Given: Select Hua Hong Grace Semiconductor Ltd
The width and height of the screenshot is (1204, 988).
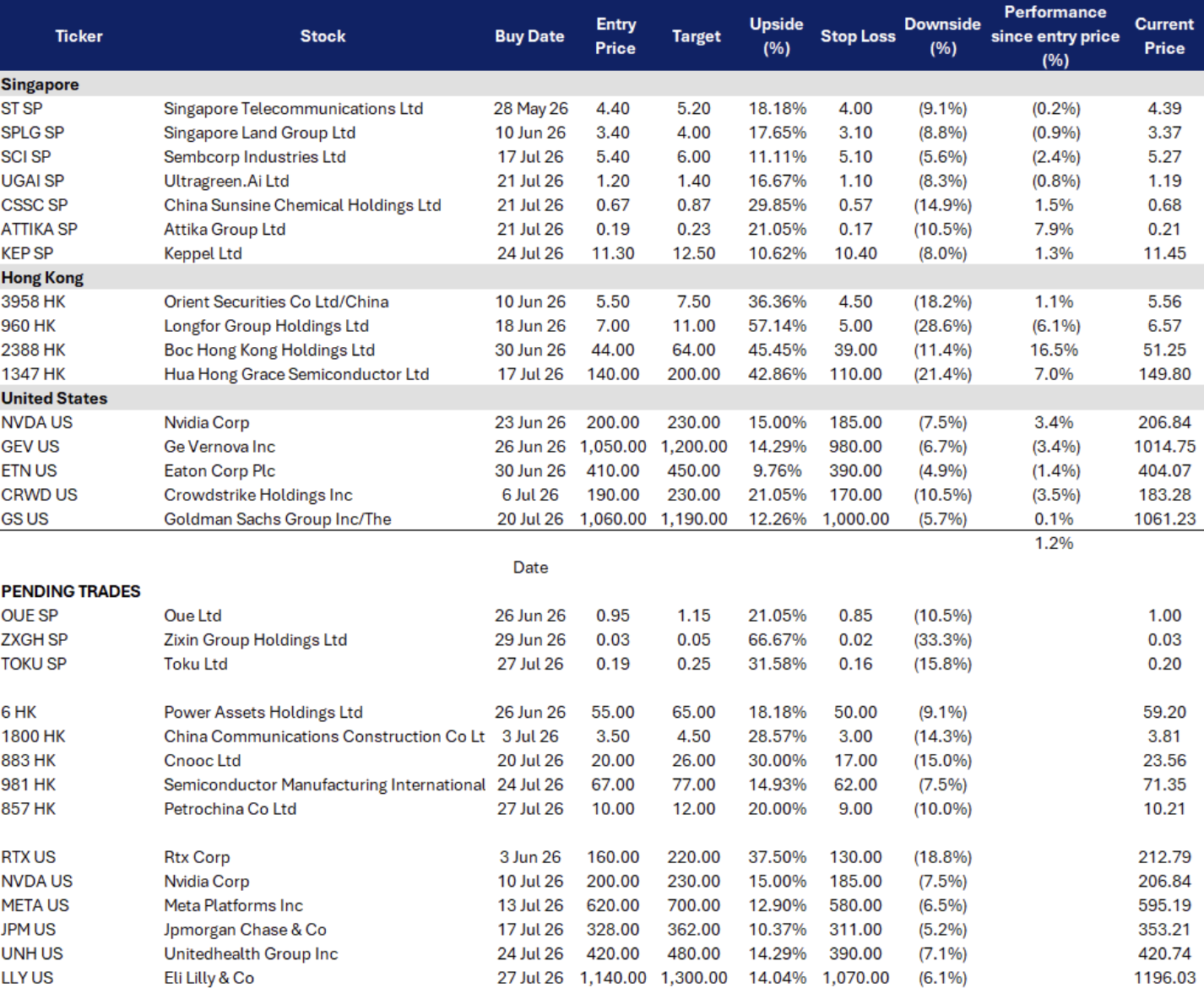Looking at the screenshot, I should pos(296,374).
